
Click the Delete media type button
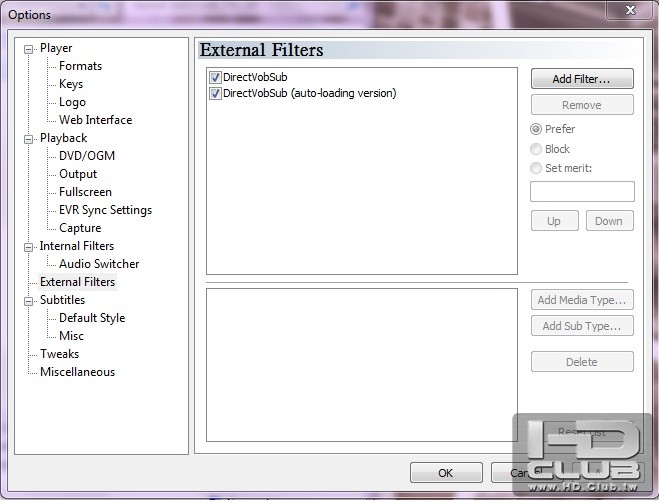[x=582, y=362]
